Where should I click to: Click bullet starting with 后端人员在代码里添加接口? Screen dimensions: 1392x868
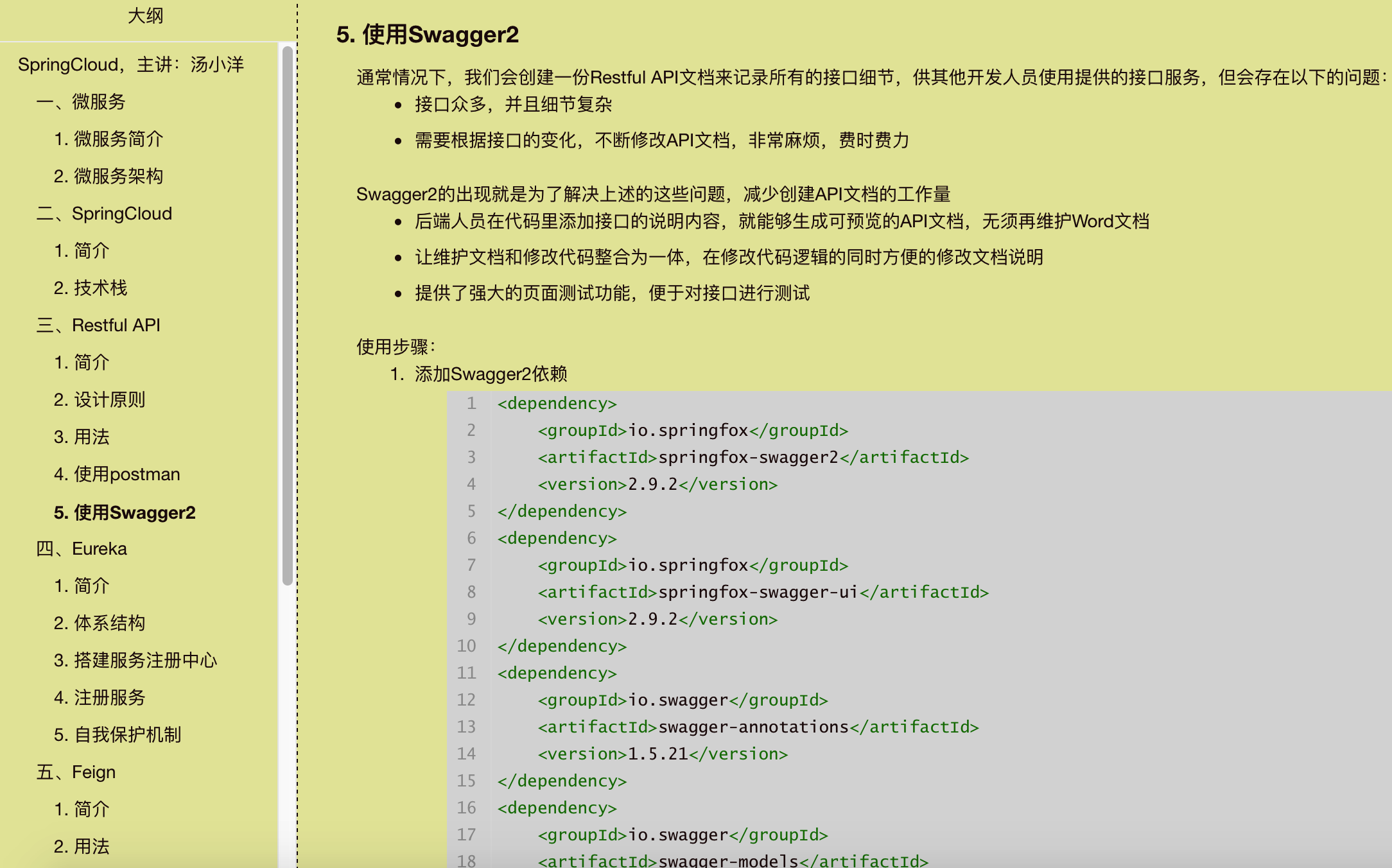click(782, 221)
